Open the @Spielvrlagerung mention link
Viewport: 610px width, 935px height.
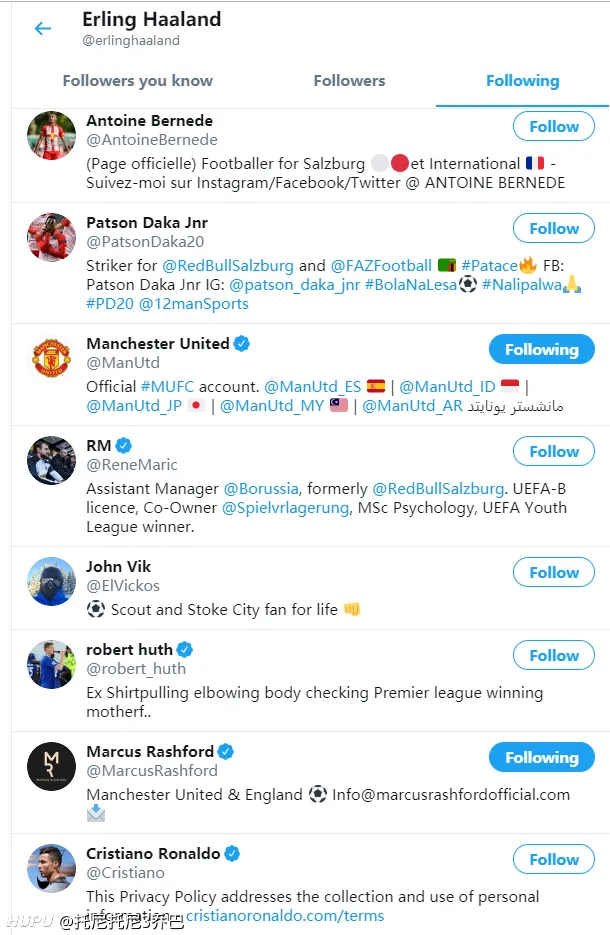click(x=285, y=508)
